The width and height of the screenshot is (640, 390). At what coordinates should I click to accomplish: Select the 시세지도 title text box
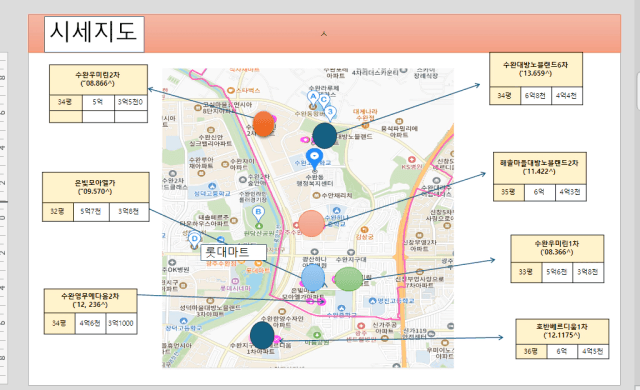click(x=94, y=34)
